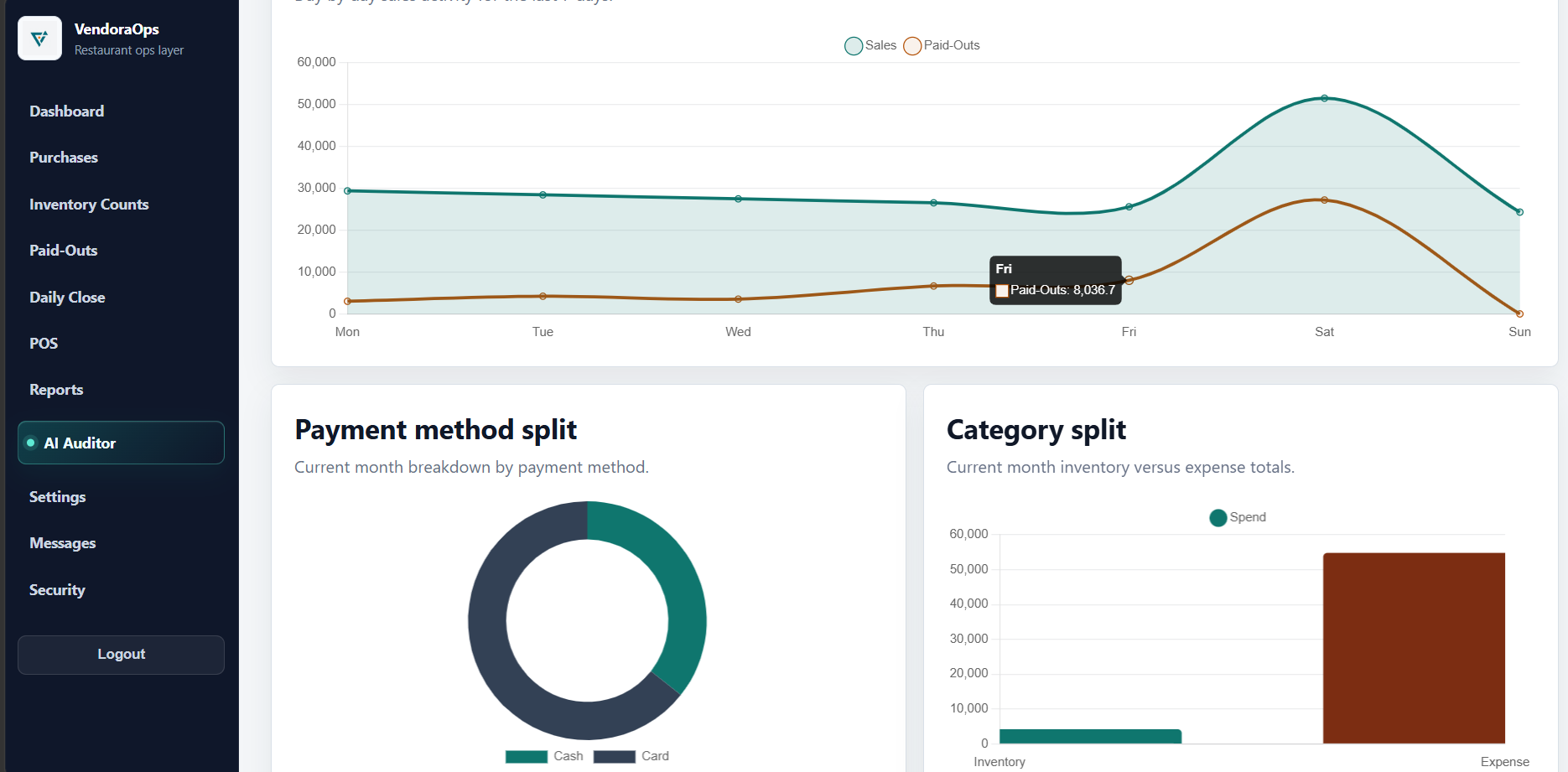Screen dimensions: 1568x772
Task: Click the Expense bar in Category split
Action: point(1414,648)
